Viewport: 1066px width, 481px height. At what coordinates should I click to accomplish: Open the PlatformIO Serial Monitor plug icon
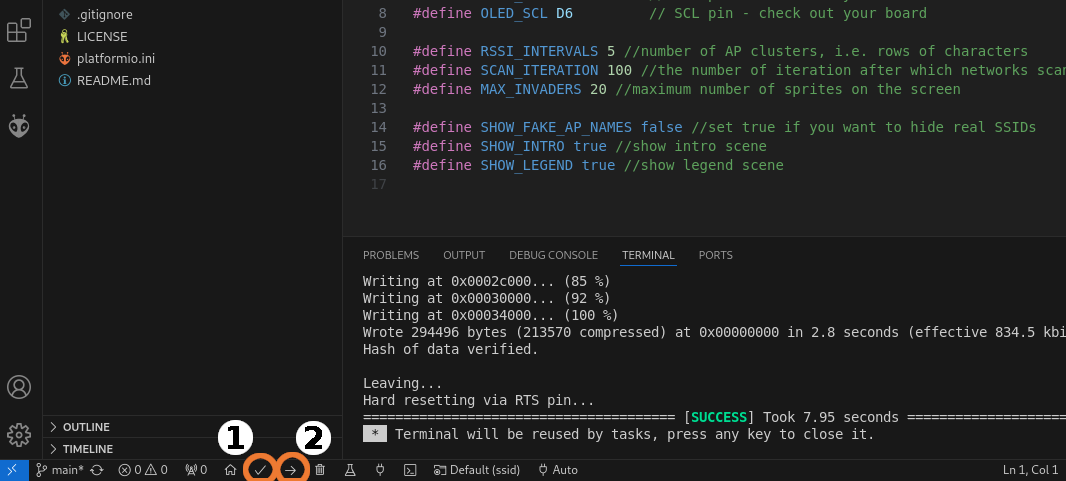point(380,469)
